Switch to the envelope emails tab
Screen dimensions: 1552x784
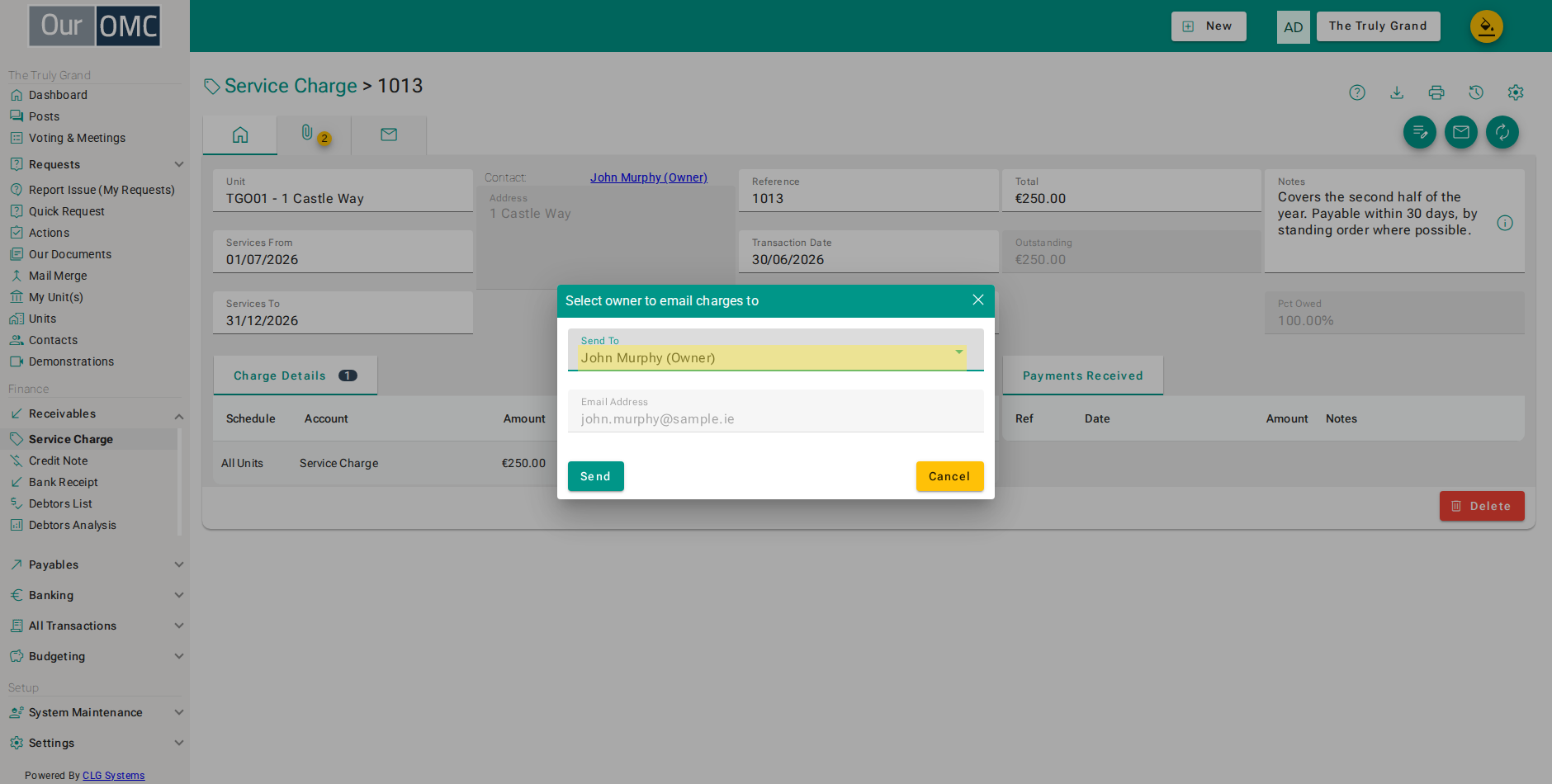click(x=389, y=135)
